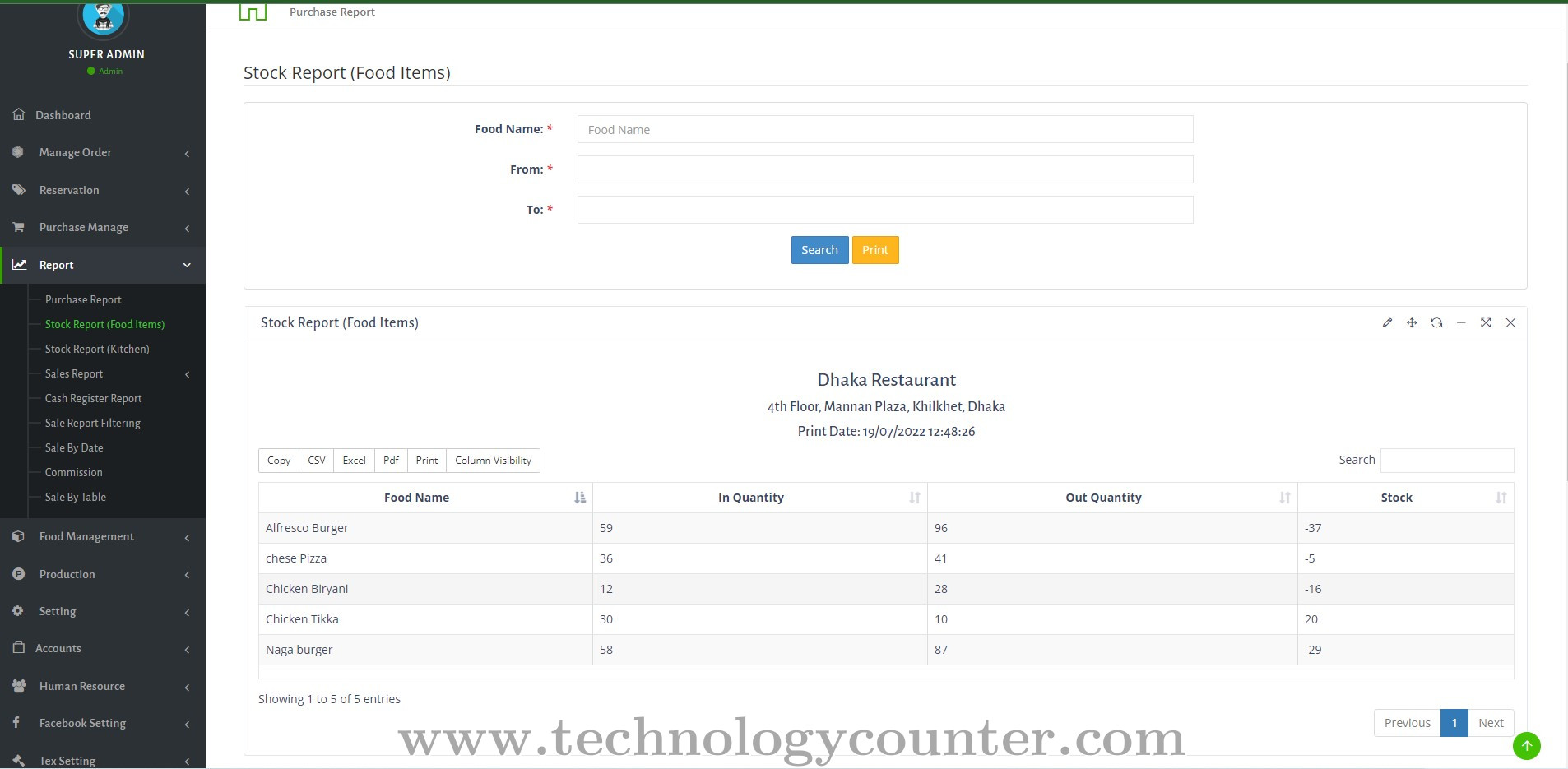Expand the Sales Report chevron
Image resolution: width=1568 pixels, height=769 pixels.
[187, 375]
